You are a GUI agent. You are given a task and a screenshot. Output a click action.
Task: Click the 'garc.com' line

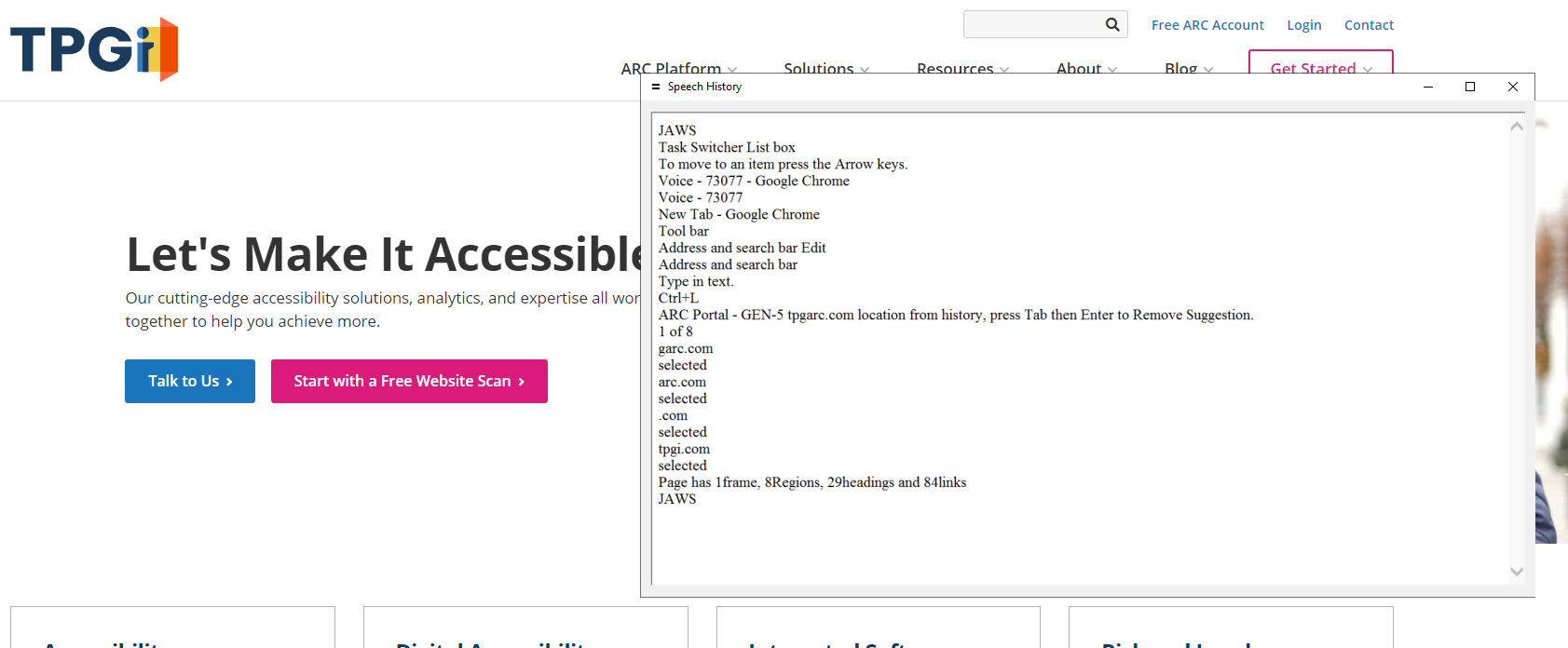(x=686, y=348)
